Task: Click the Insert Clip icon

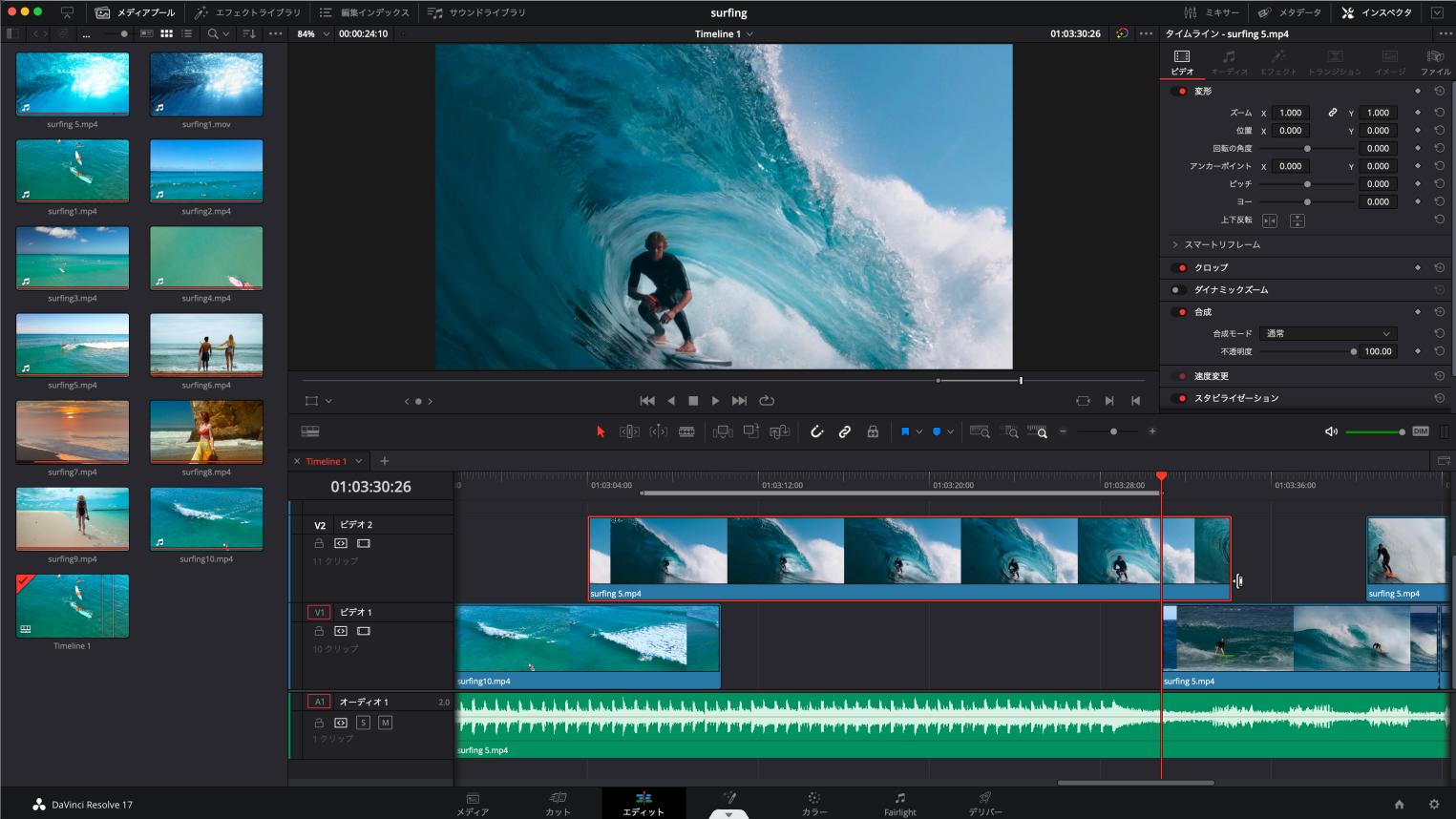Action: (x=723, y=431)
